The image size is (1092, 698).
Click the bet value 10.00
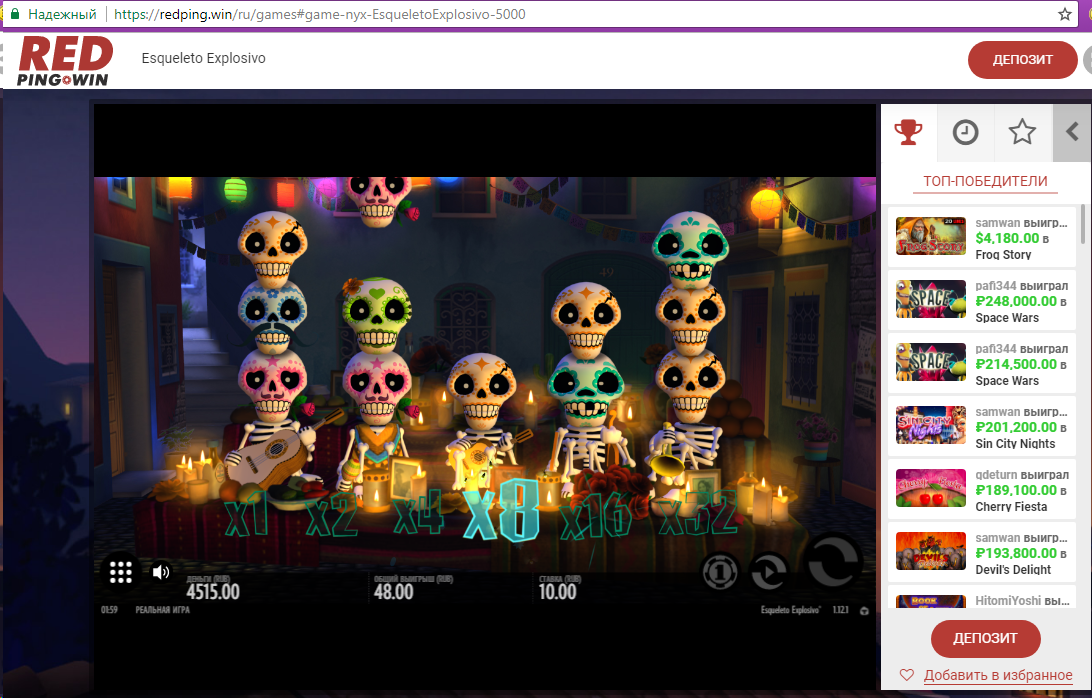558,592
